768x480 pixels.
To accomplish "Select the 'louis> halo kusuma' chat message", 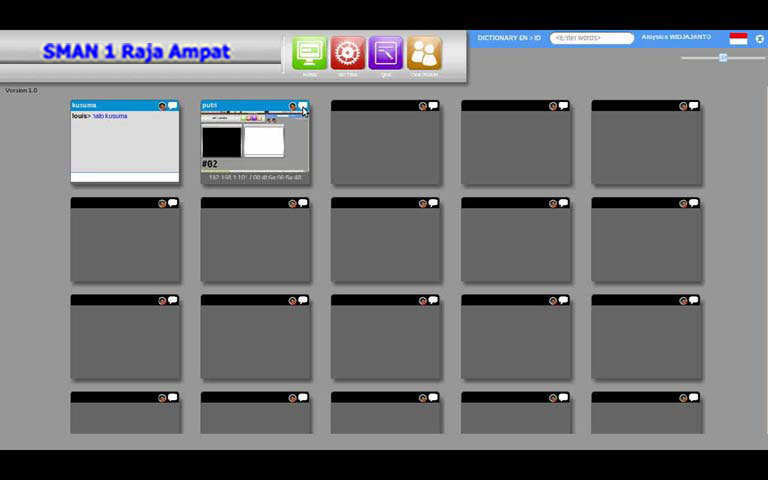I will (x=100, y=116).
